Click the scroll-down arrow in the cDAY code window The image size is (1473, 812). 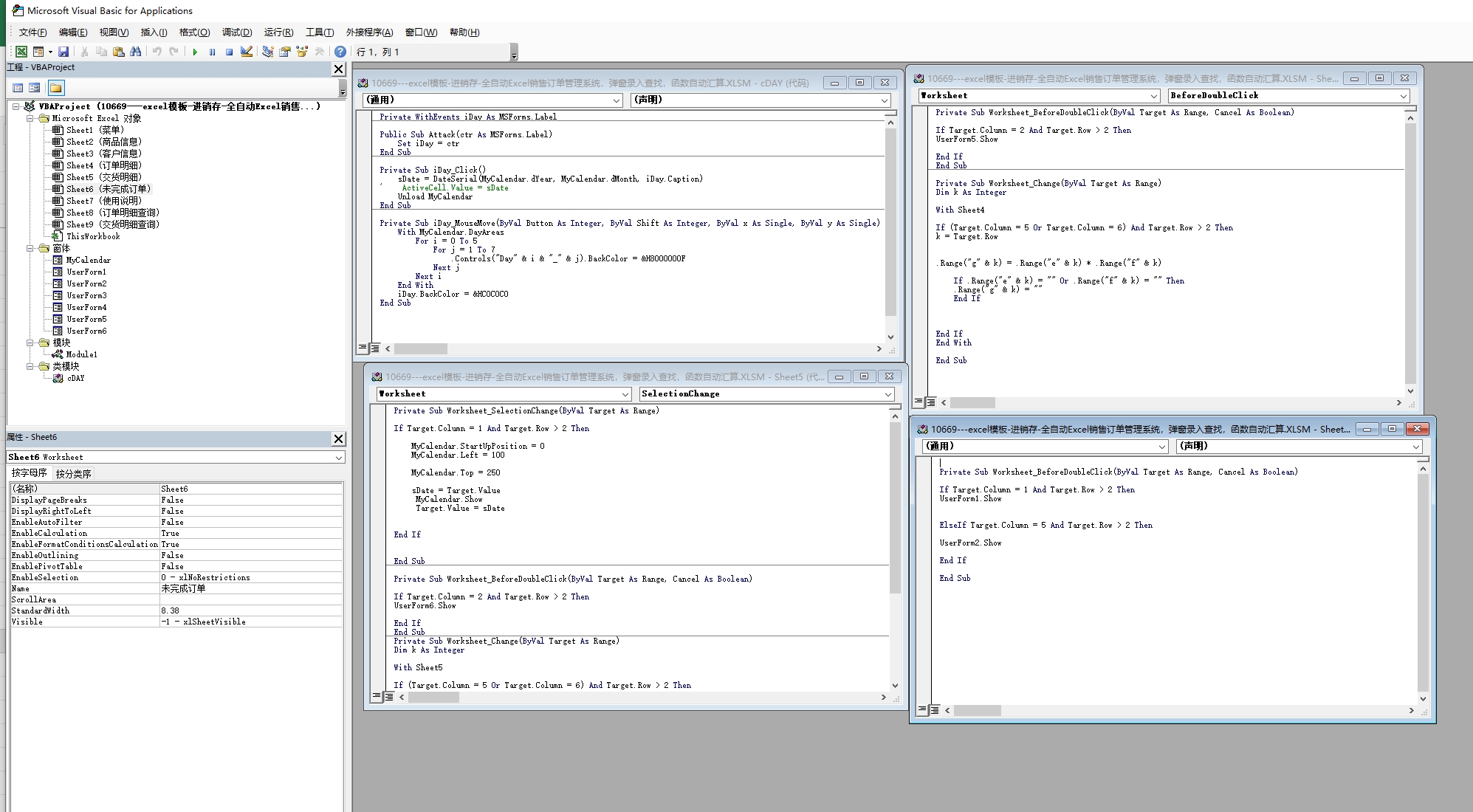pos(890,337)
